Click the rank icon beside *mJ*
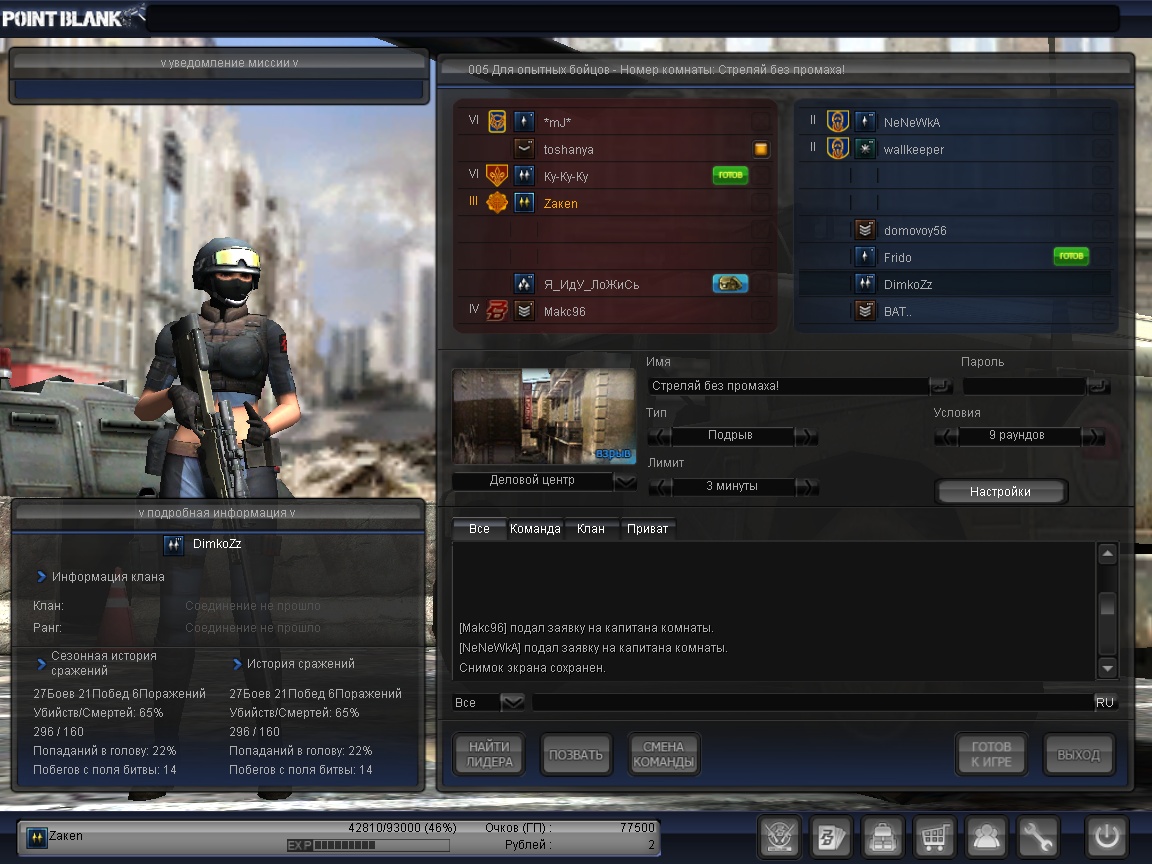 coord(524,121)
